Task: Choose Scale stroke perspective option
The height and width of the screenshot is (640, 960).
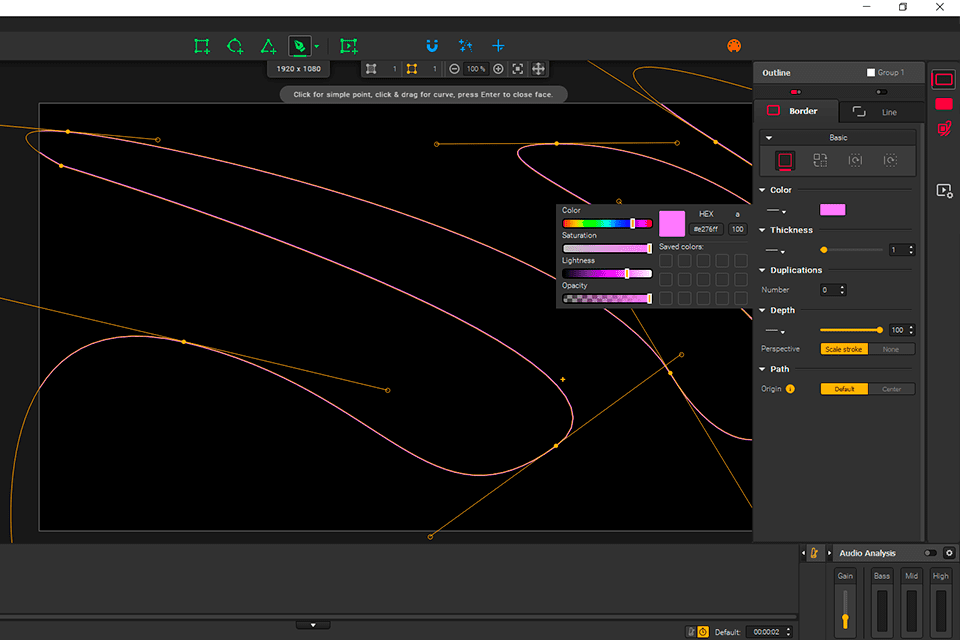Action: (x=844, y=349)
